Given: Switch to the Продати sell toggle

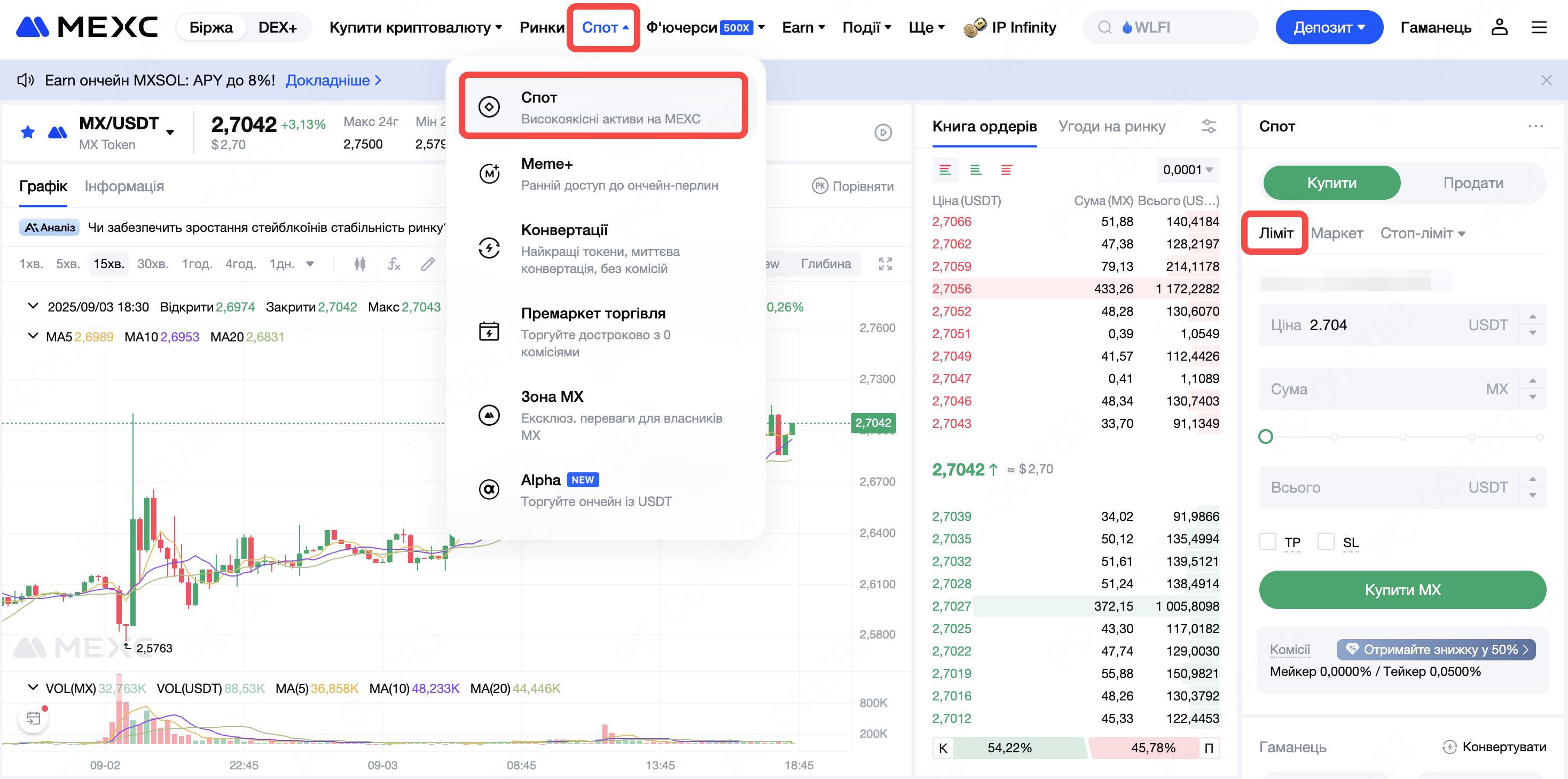Looking at the screenshot, I should (1472, 183).
